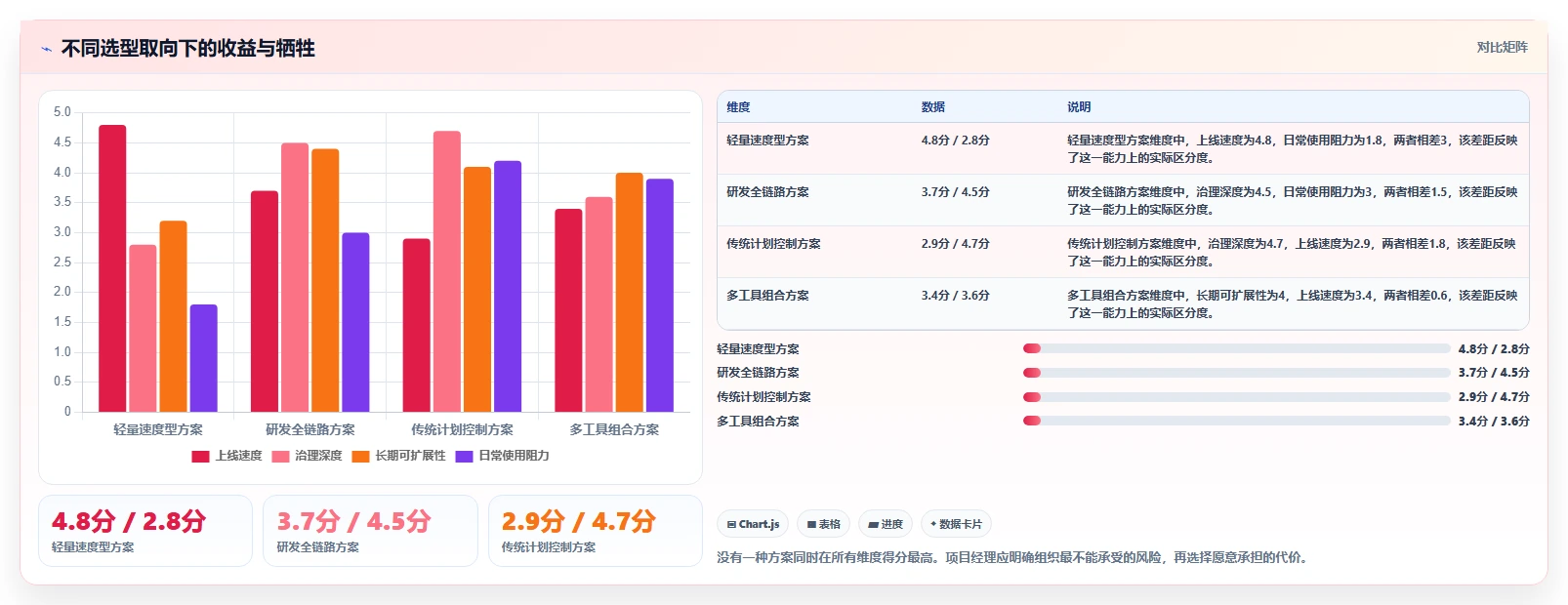This screenshot has height=605, width=1568.
Task: Click the pink 治理深度 bar of 轻量速度型方案
Action: tap(143, 328)
